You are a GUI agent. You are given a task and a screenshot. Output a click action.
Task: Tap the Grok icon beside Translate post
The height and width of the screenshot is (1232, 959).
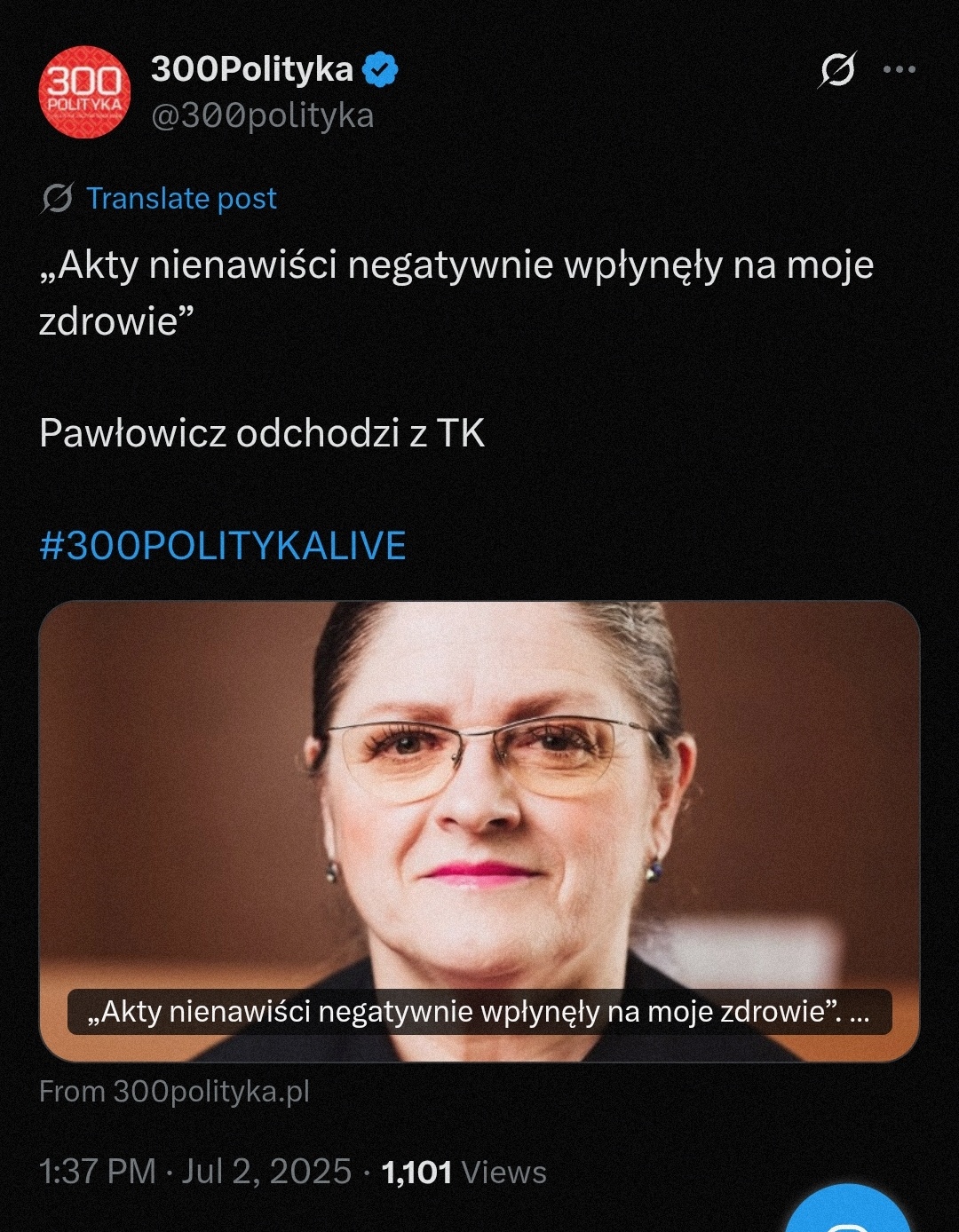click(x=57, y=198)
